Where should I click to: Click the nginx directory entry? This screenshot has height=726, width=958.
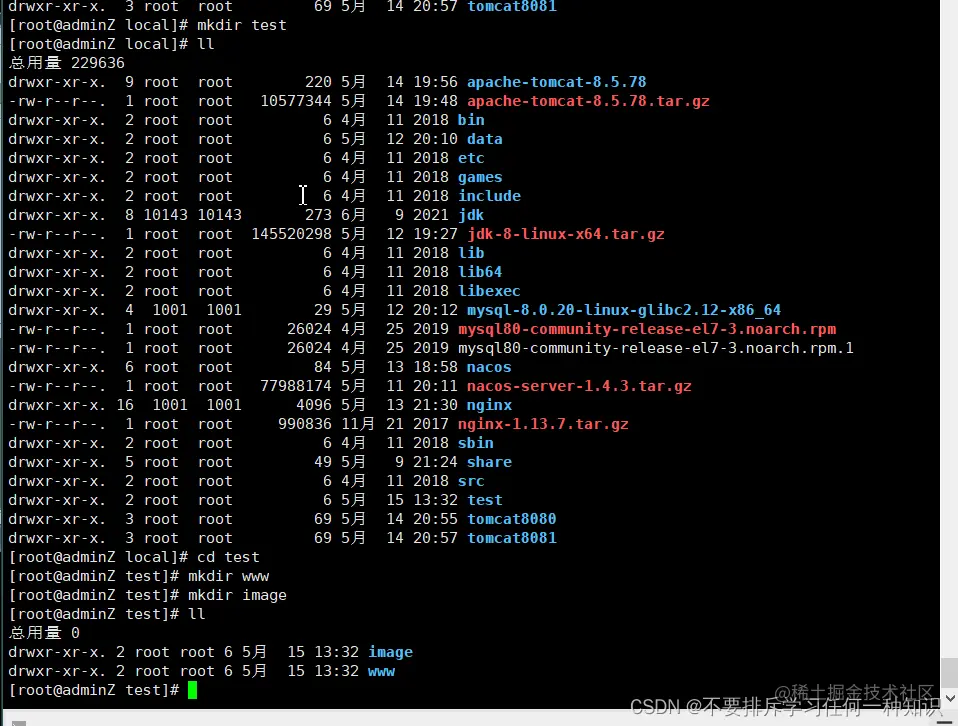(489, 405)
